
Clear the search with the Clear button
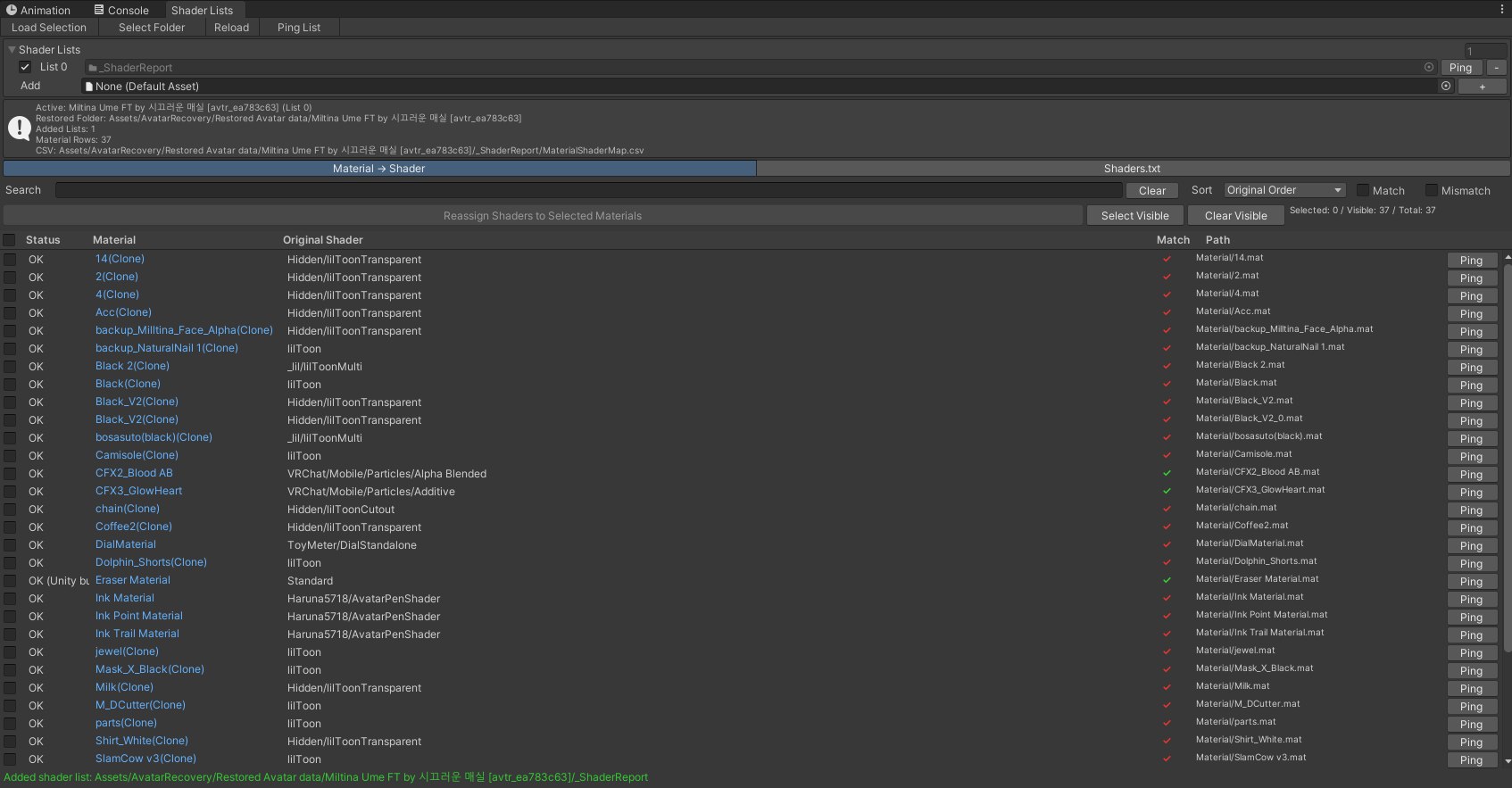click(1152, 191)
